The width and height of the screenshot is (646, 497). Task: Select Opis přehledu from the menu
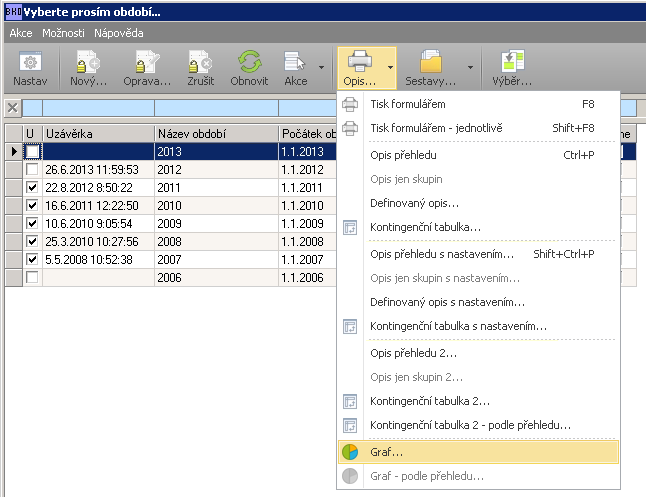tap(478, 155)
